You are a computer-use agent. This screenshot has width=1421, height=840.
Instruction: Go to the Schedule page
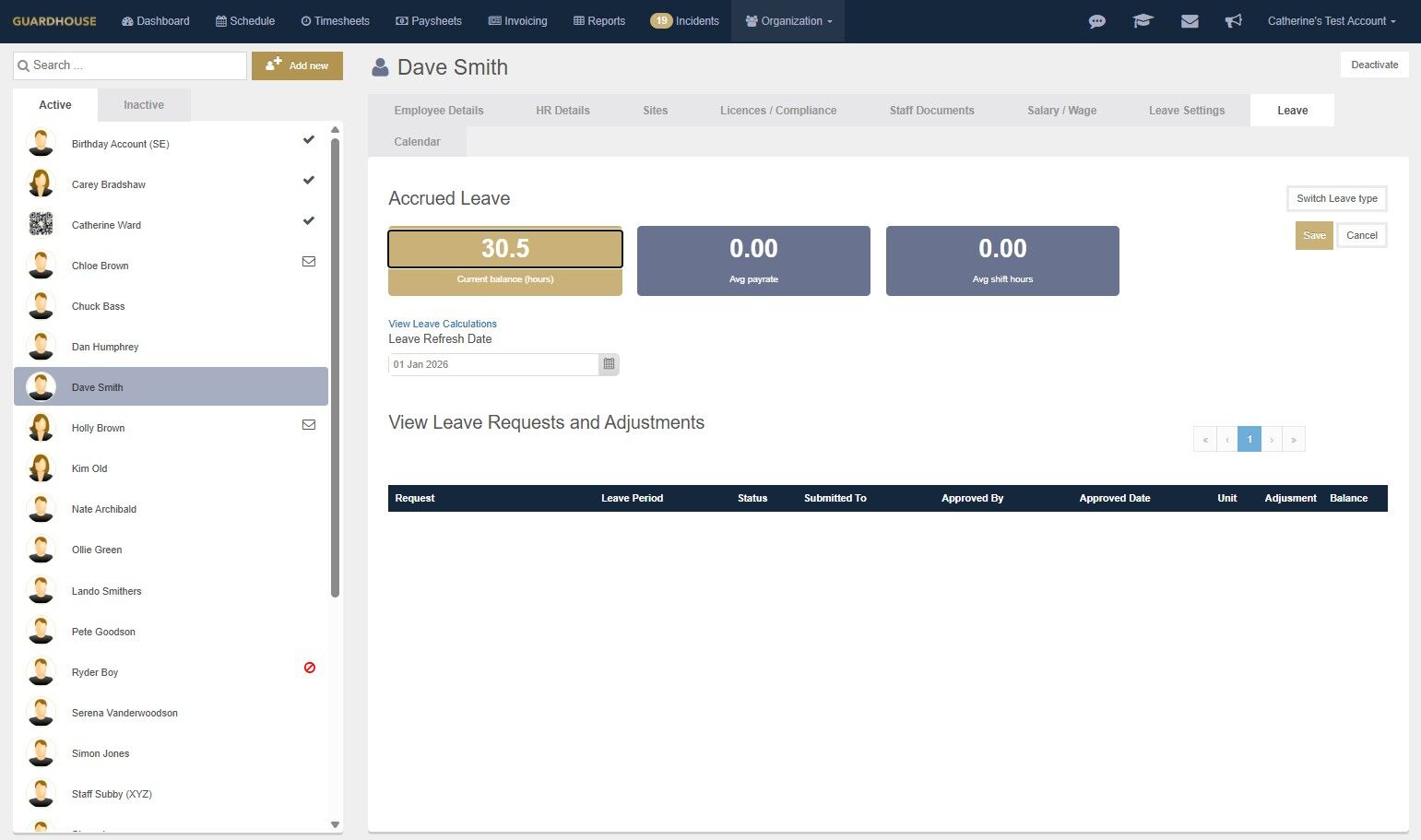[245, 21]
